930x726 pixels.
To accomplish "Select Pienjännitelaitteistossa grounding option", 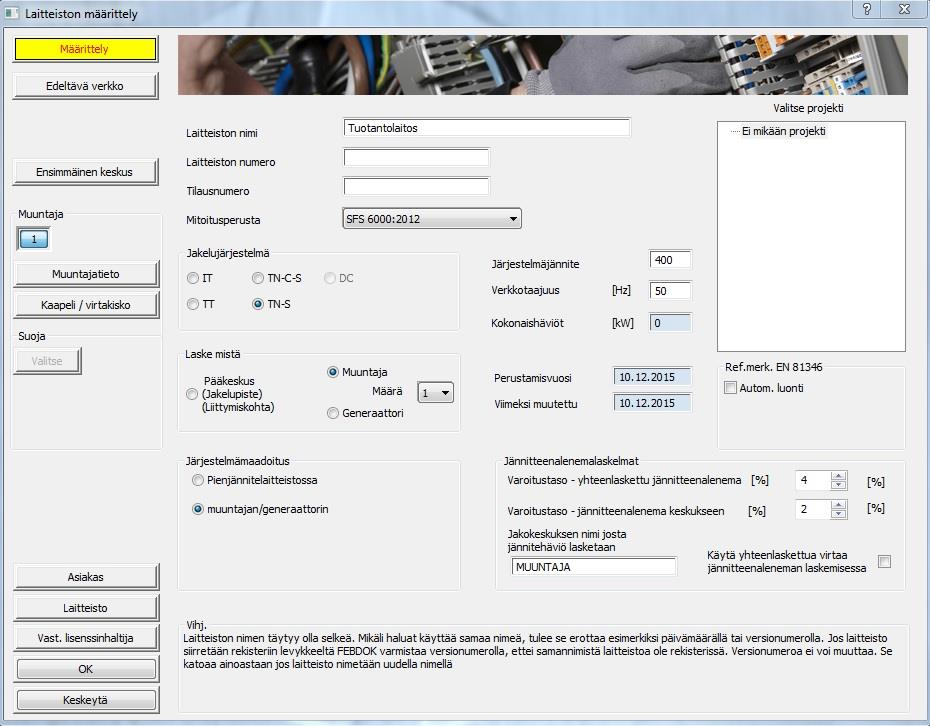I will click(198, 480).
